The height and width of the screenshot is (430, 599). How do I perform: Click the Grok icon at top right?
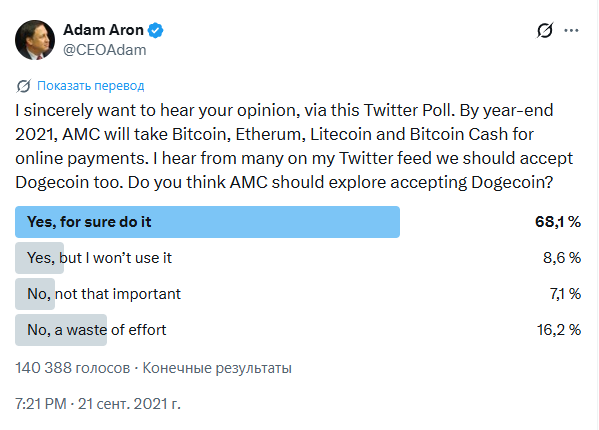coord(545,31)
